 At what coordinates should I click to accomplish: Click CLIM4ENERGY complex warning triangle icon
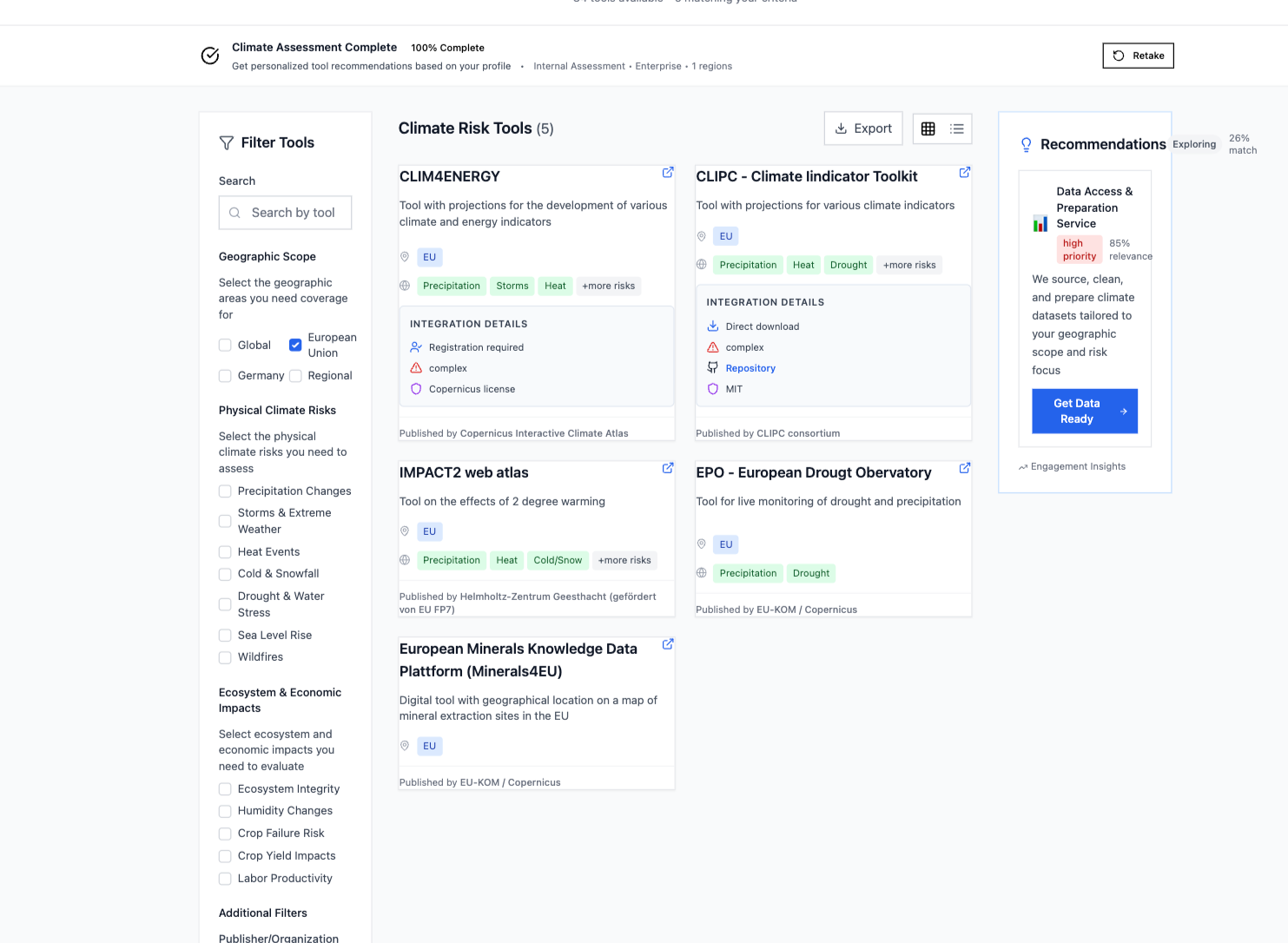[x=416, y=368]
